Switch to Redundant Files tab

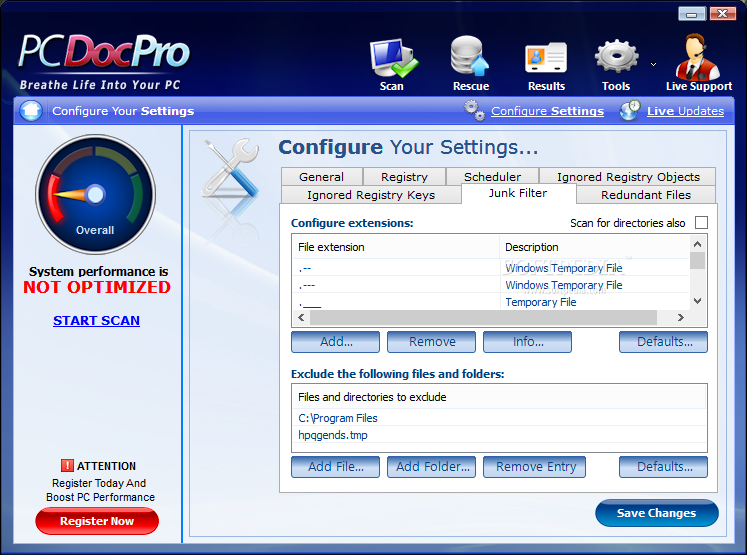tap(646, 195)
